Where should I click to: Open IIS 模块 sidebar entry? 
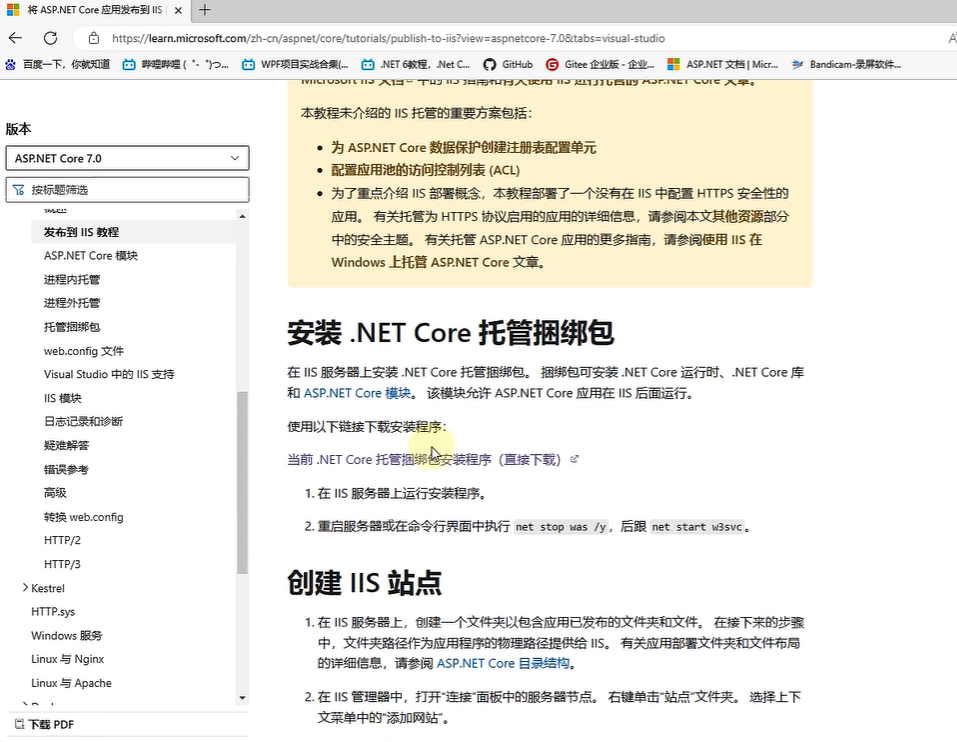(x=62, y=398)
